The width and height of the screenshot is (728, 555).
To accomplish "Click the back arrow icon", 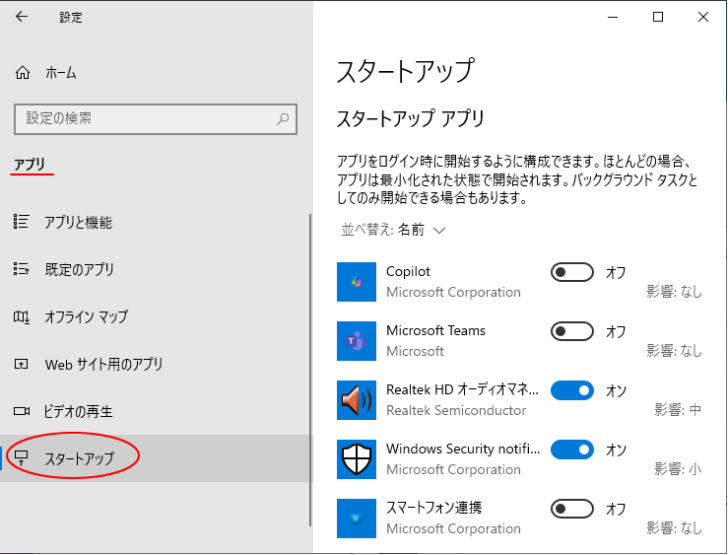I will (21, 17).
